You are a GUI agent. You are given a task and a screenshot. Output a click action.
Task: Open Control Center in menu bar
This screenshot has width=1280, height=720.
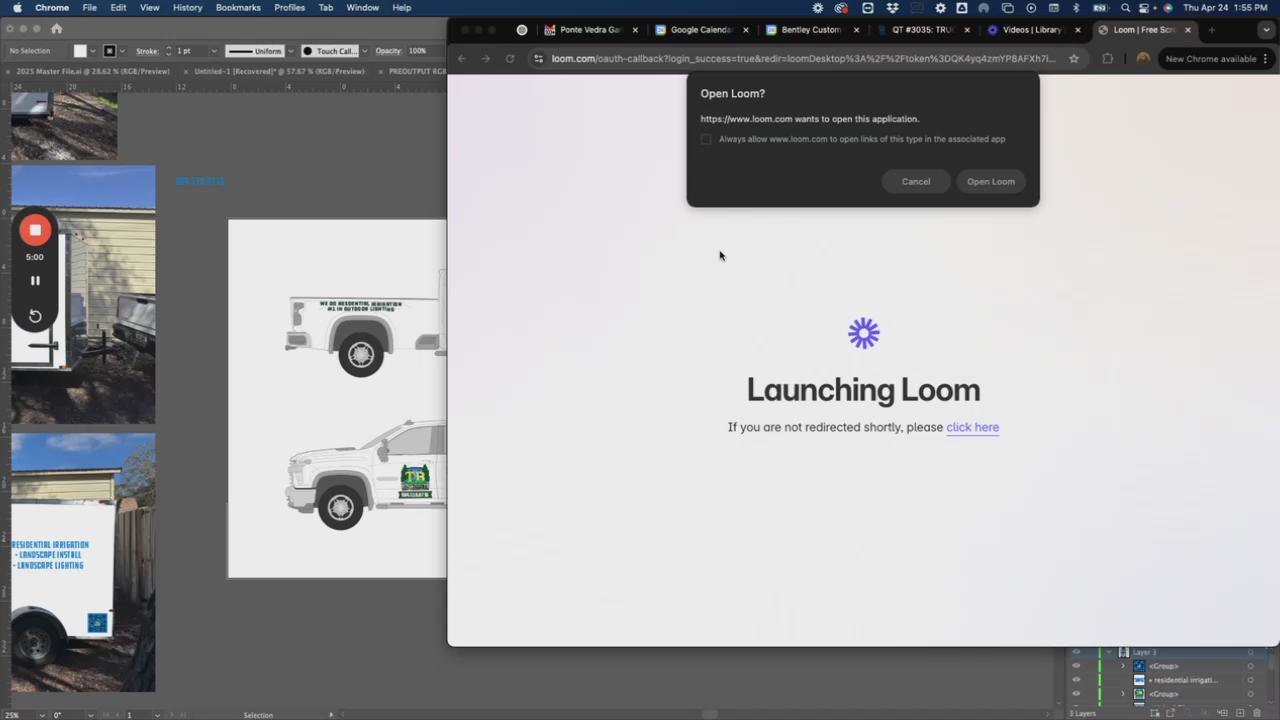point(1145,8)
